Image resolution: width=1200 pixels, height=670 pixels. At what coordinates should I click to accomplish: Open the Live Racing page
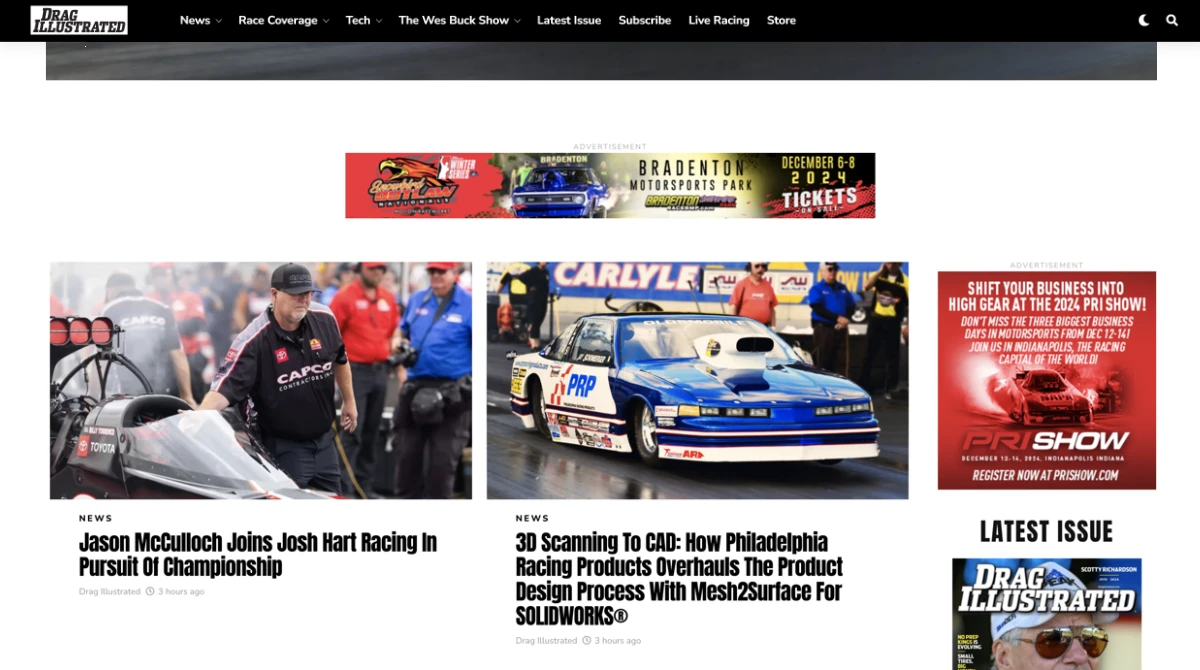[x=719, y=20]
